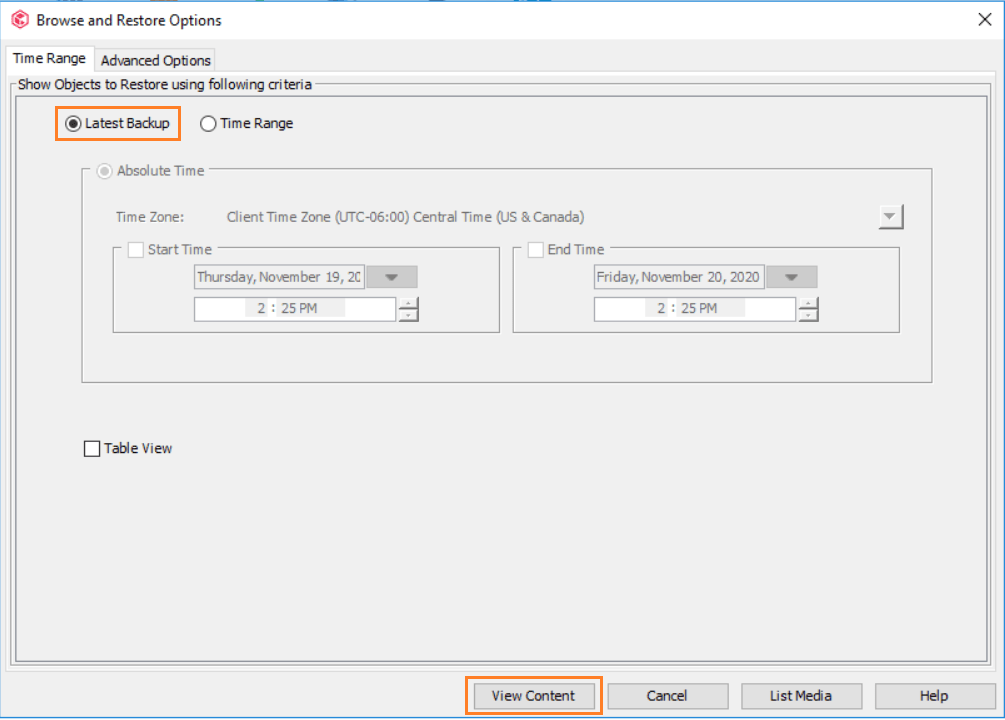Select the Latest Backup radio button
This screenshot has width=1005, height=720.
(x=73, y=124)
